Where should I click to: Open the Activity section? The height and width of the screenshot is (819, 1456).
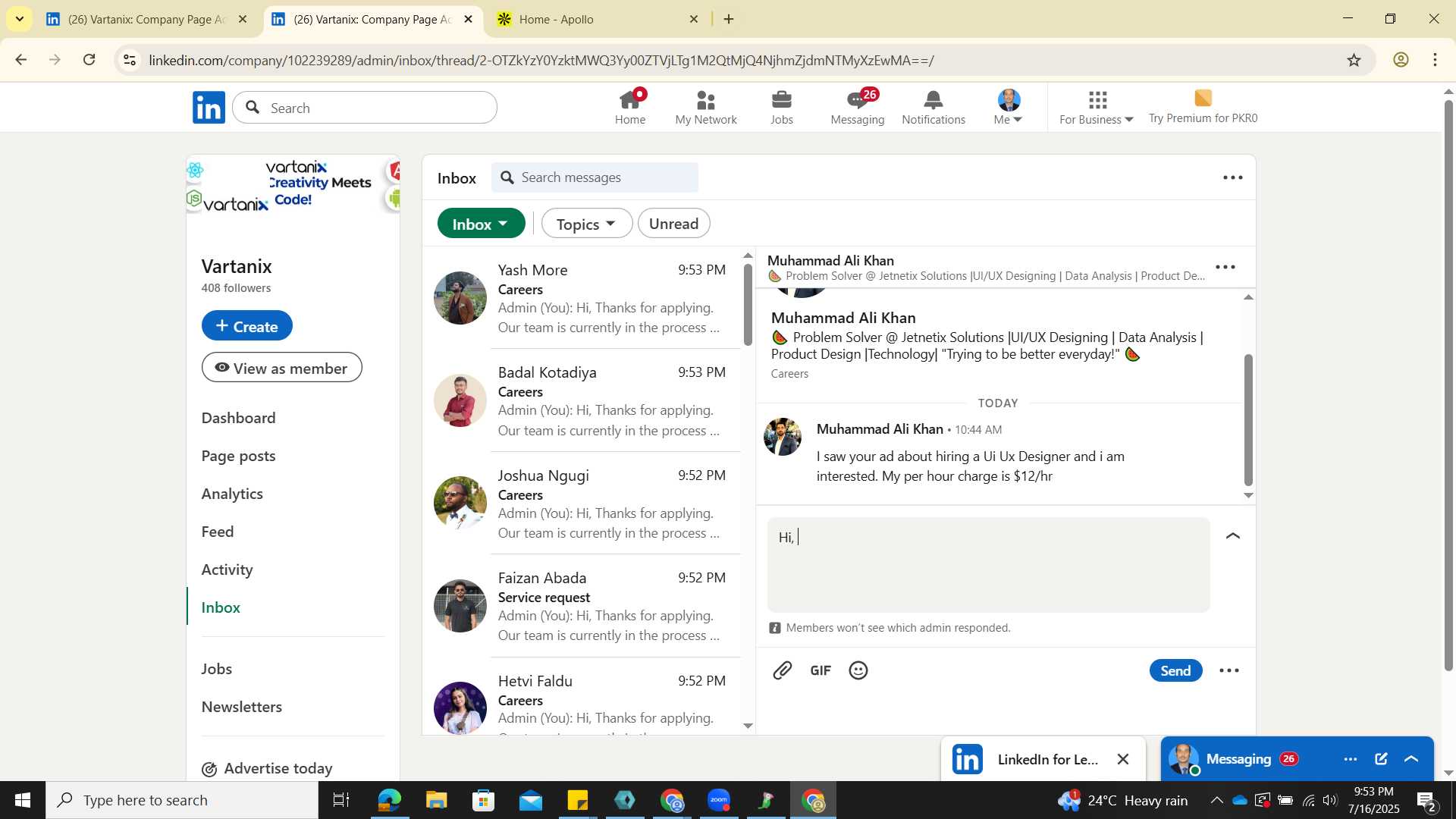pos(227,570)
